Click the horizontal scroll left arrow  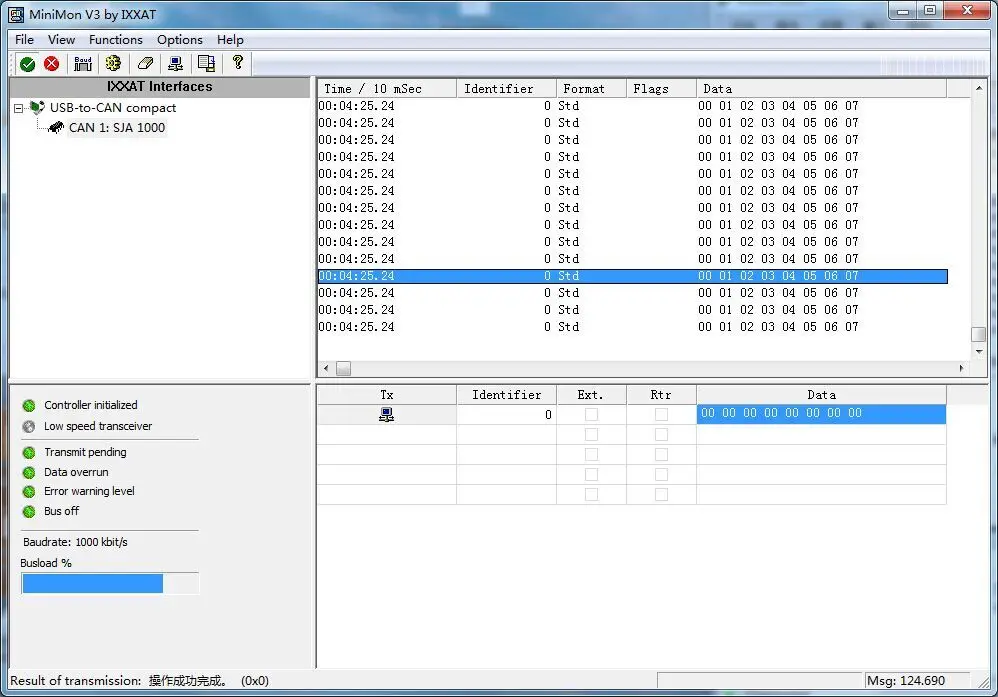click(326, 369)
